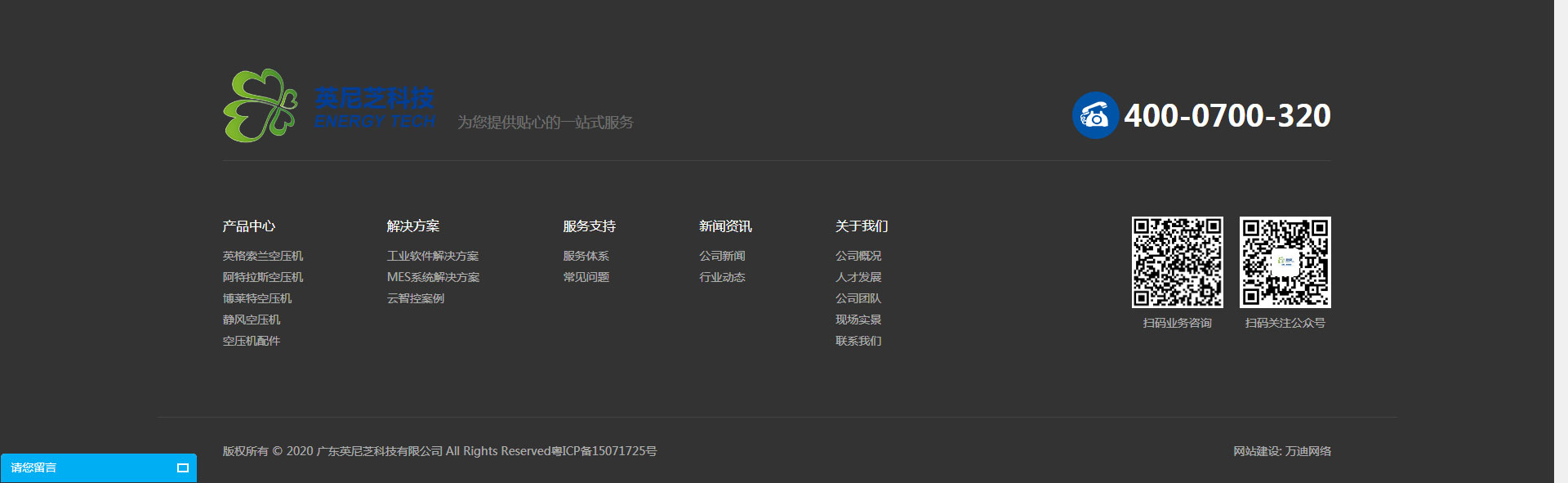Viewport: 1568px width, 483px height.
Task: Expand the 请您留言 chat window icon
Action: point(183,467)
